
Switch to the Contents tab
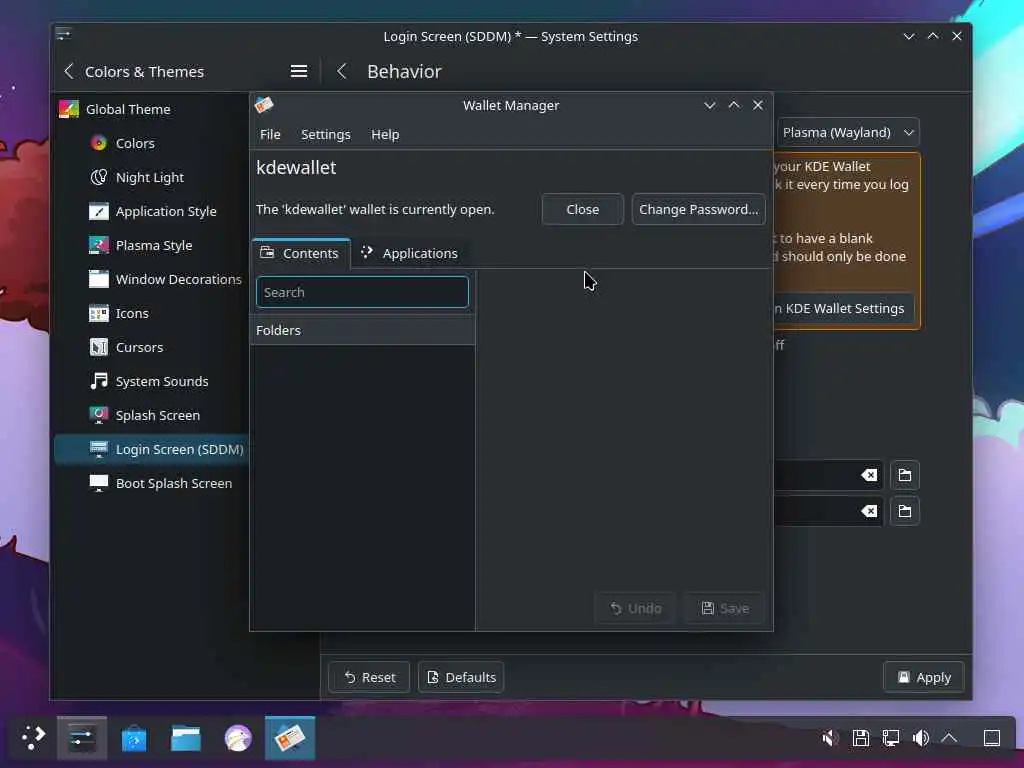300,253
